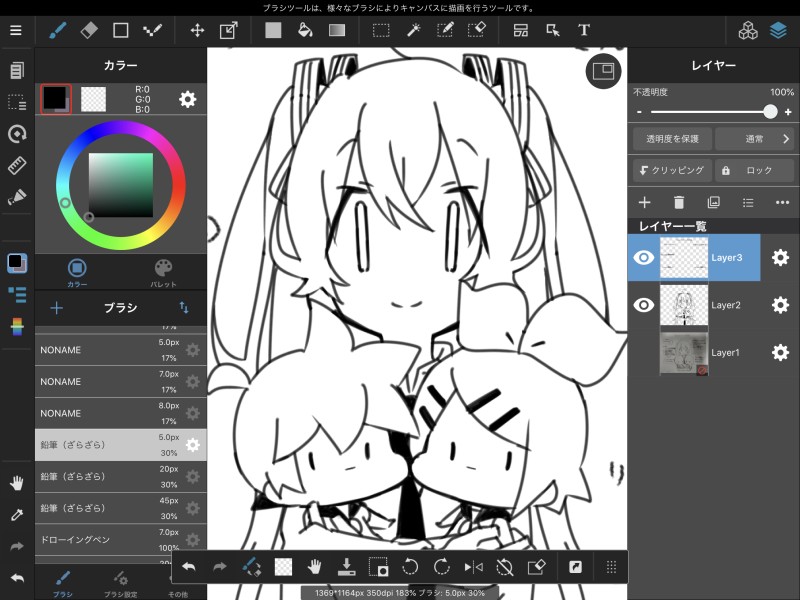Select the Eraser tool

89,31
